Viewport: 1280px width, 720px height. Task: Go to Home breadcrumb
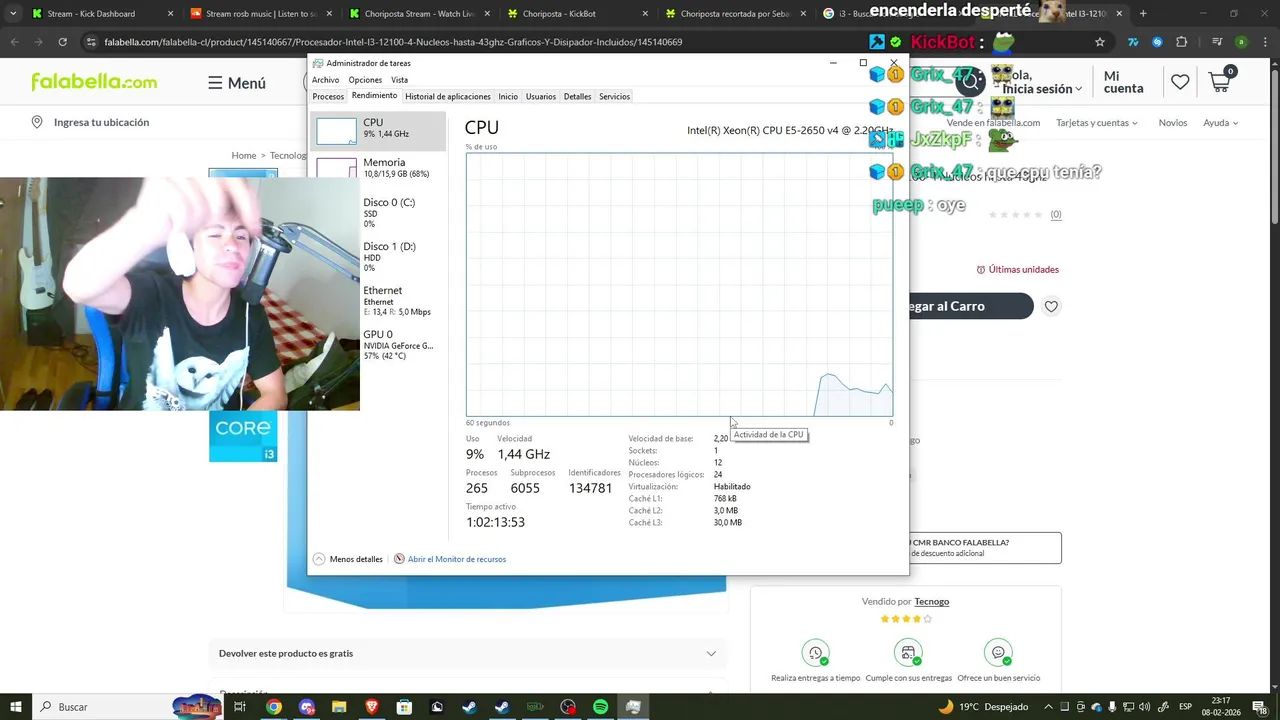click(x=244, y=155)
